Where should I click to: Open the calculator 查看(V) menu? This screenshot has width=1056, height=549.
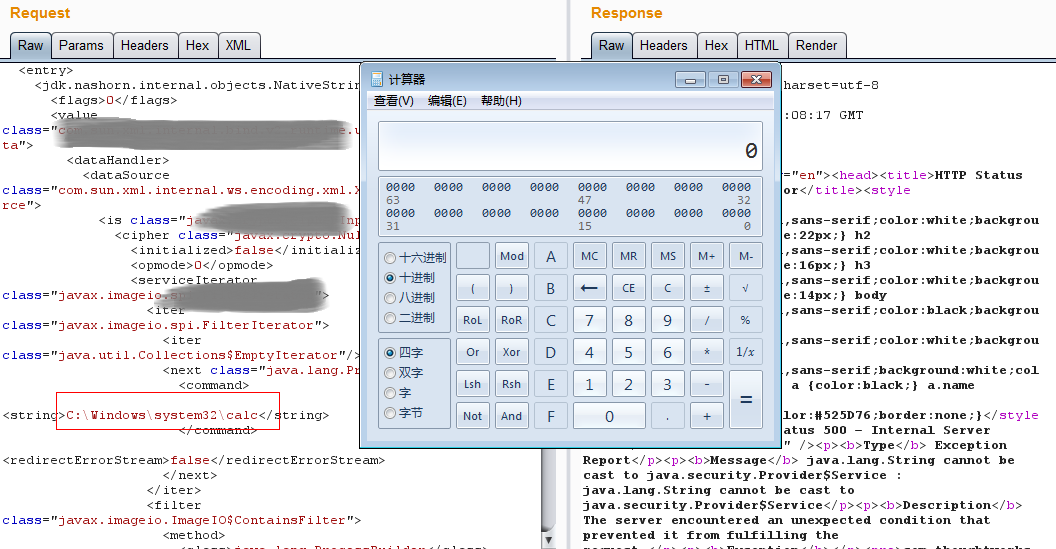click(x=394, y=101)
